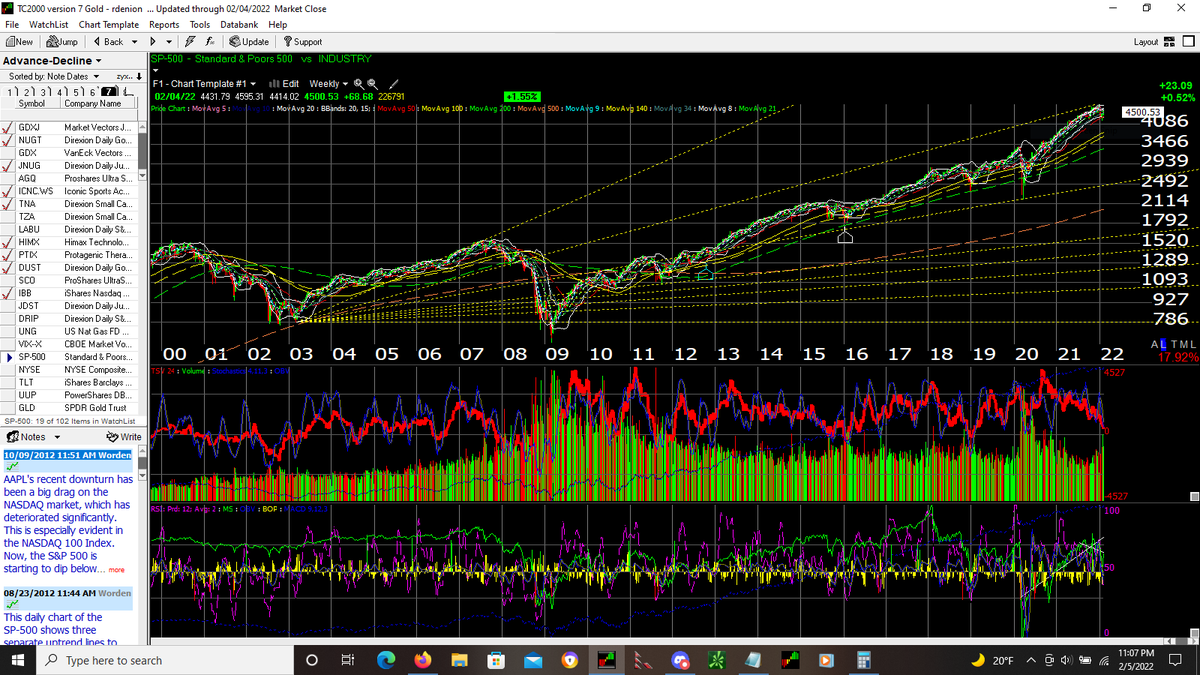The image size is (1200, 675).
Task: Open the Sorted by Note Dates dropdown
Action: tap(55, 76)
